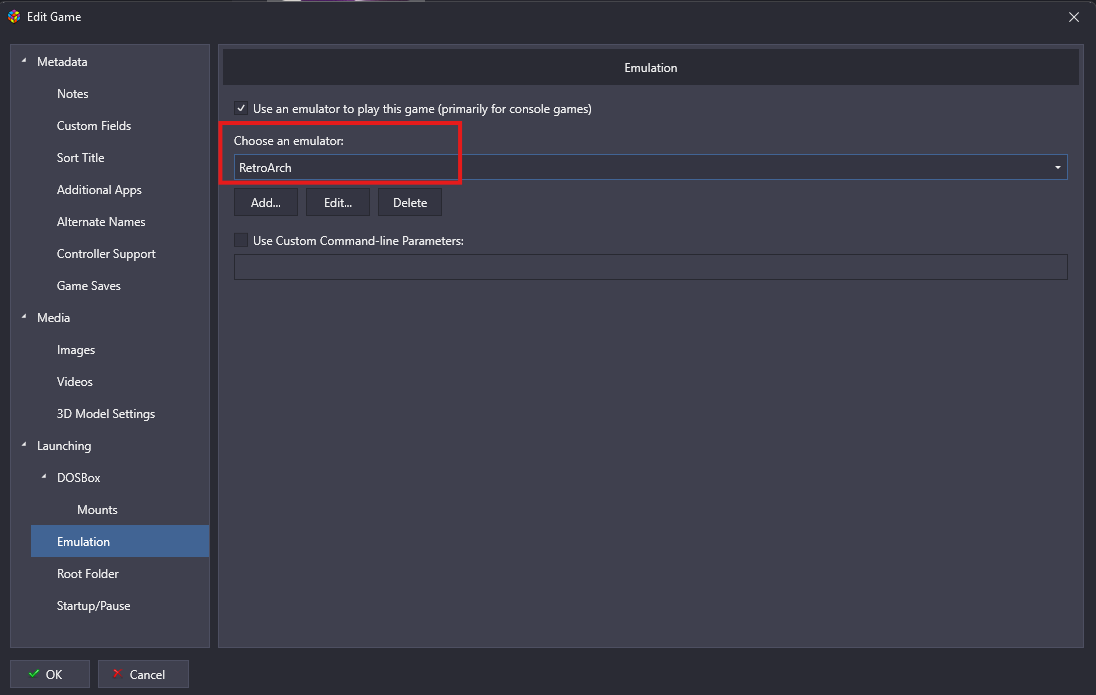Click the custom command-line parameters text field
The image size is (1096, 695).
click(650, 267)
